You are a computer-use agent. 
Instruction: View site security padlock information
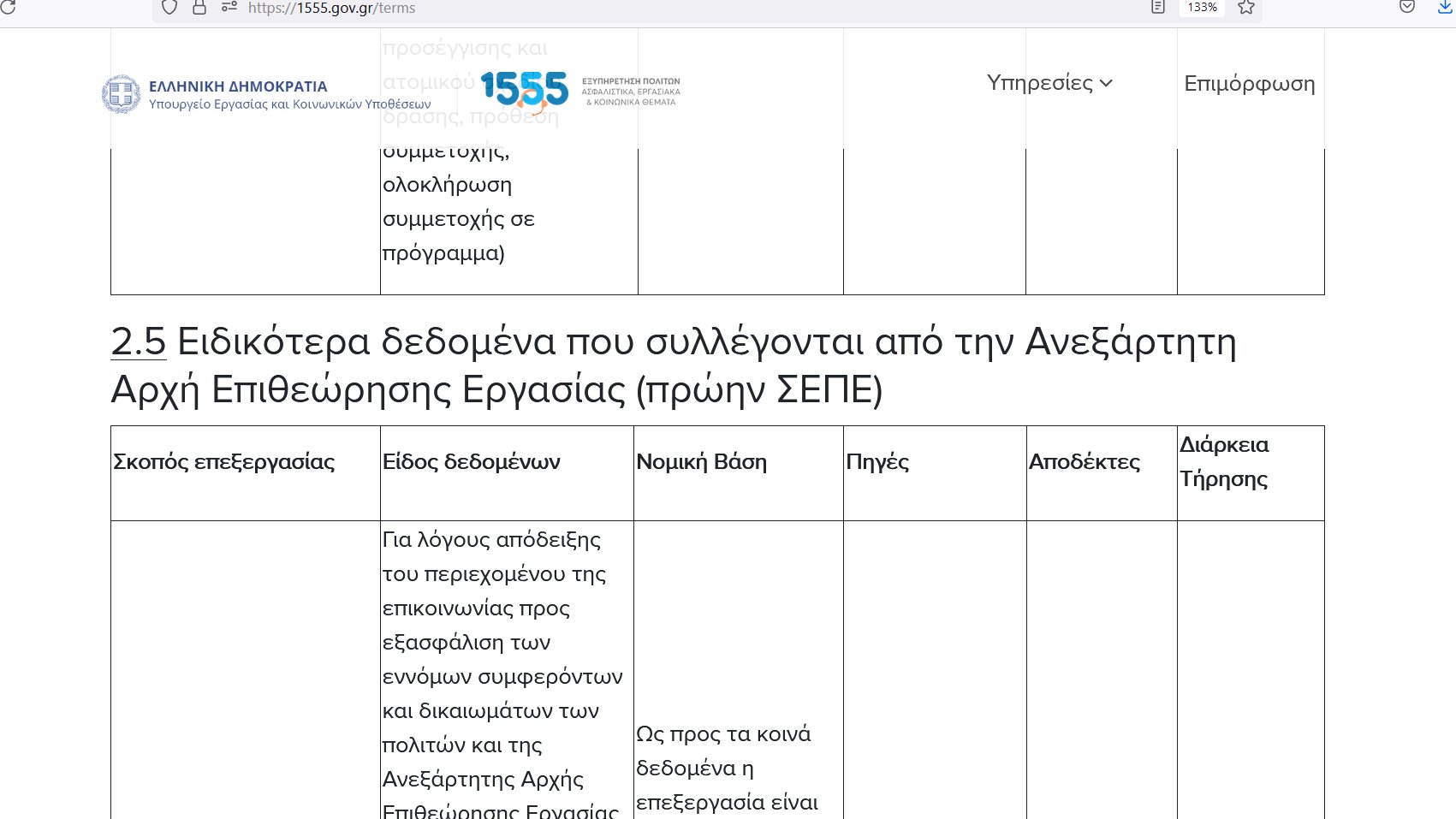coord(199,8)
